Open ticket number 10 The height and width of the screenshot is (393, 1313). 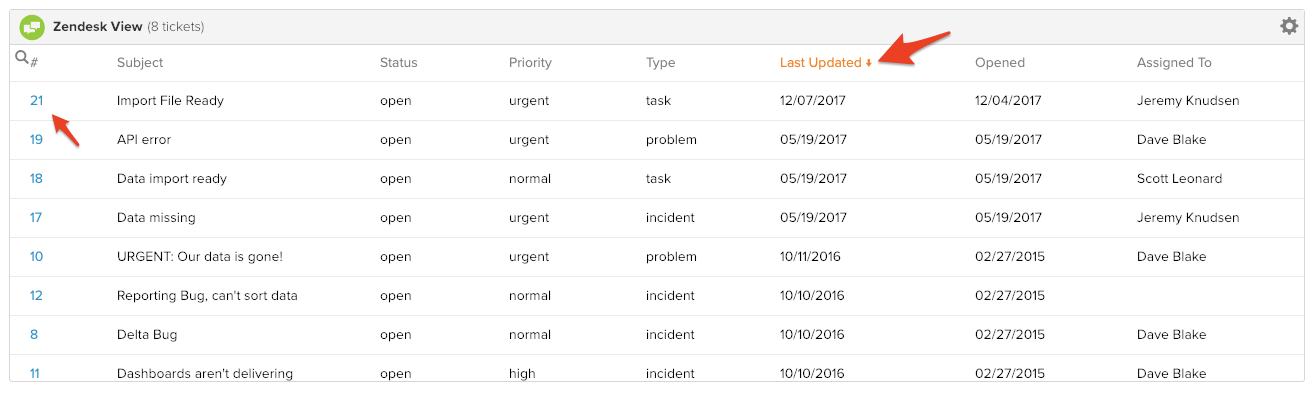pos(36,256)
